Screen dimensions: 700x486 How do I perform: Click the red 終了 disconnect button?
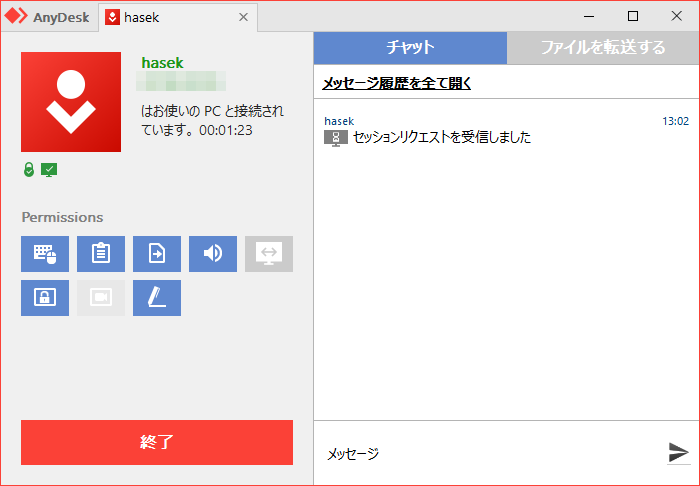click(157, 442)
